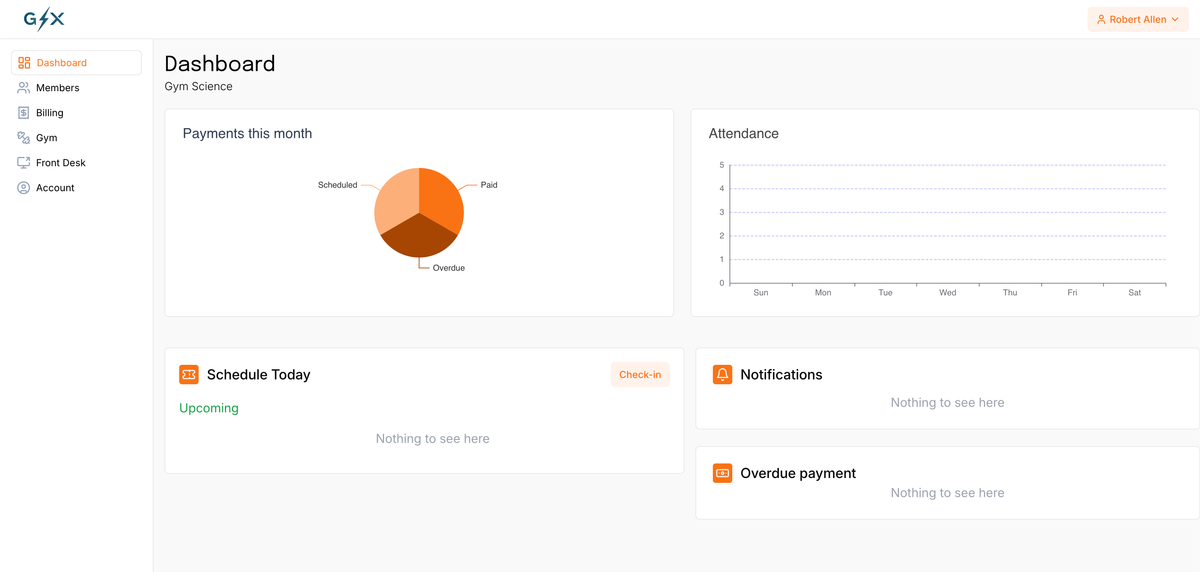1200x572 pixels.
Task: Click the Dashboard page title
Action: (220, 63)
